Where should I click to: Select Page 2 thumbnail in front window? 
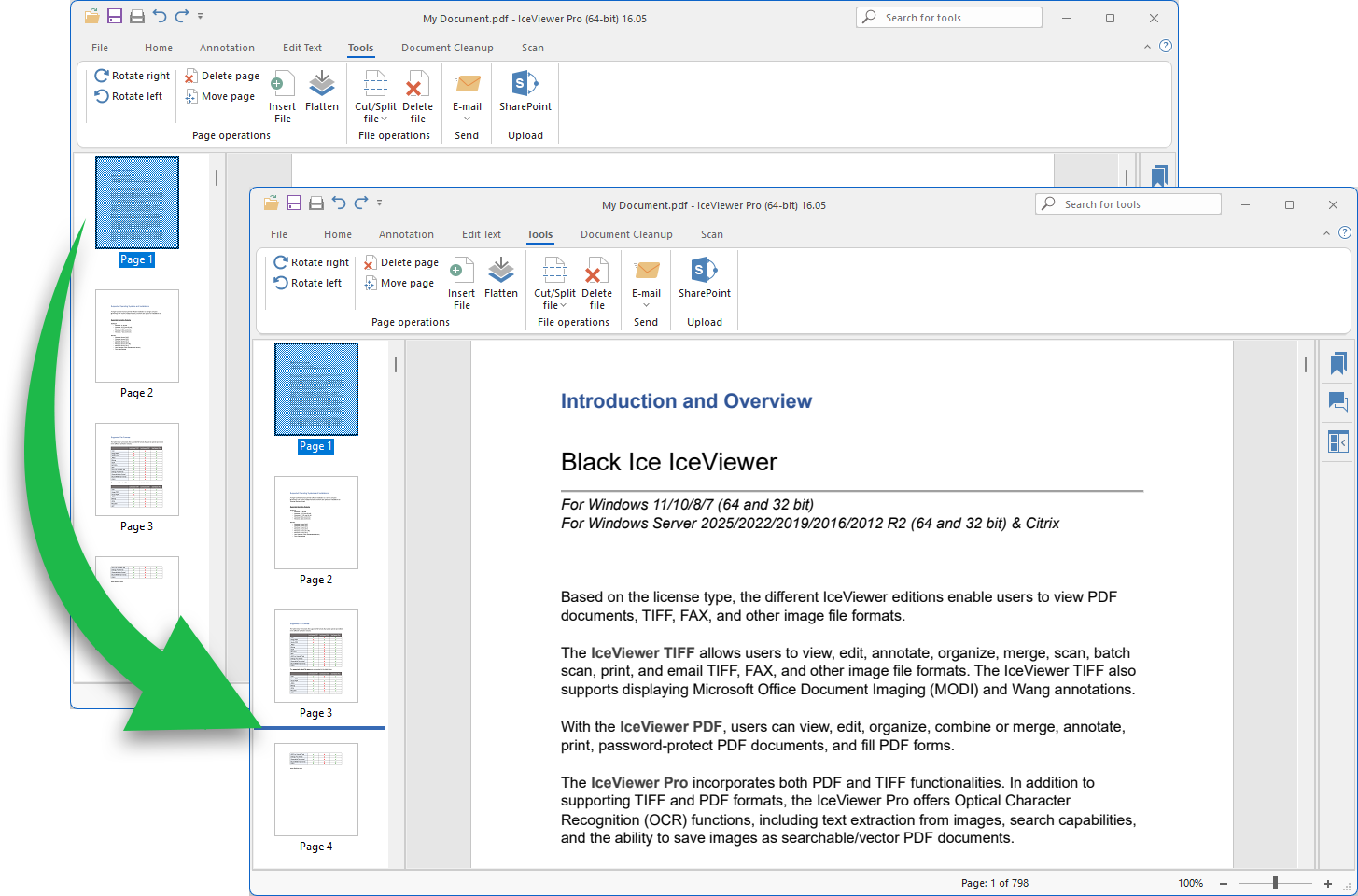[x=316, y=523]
